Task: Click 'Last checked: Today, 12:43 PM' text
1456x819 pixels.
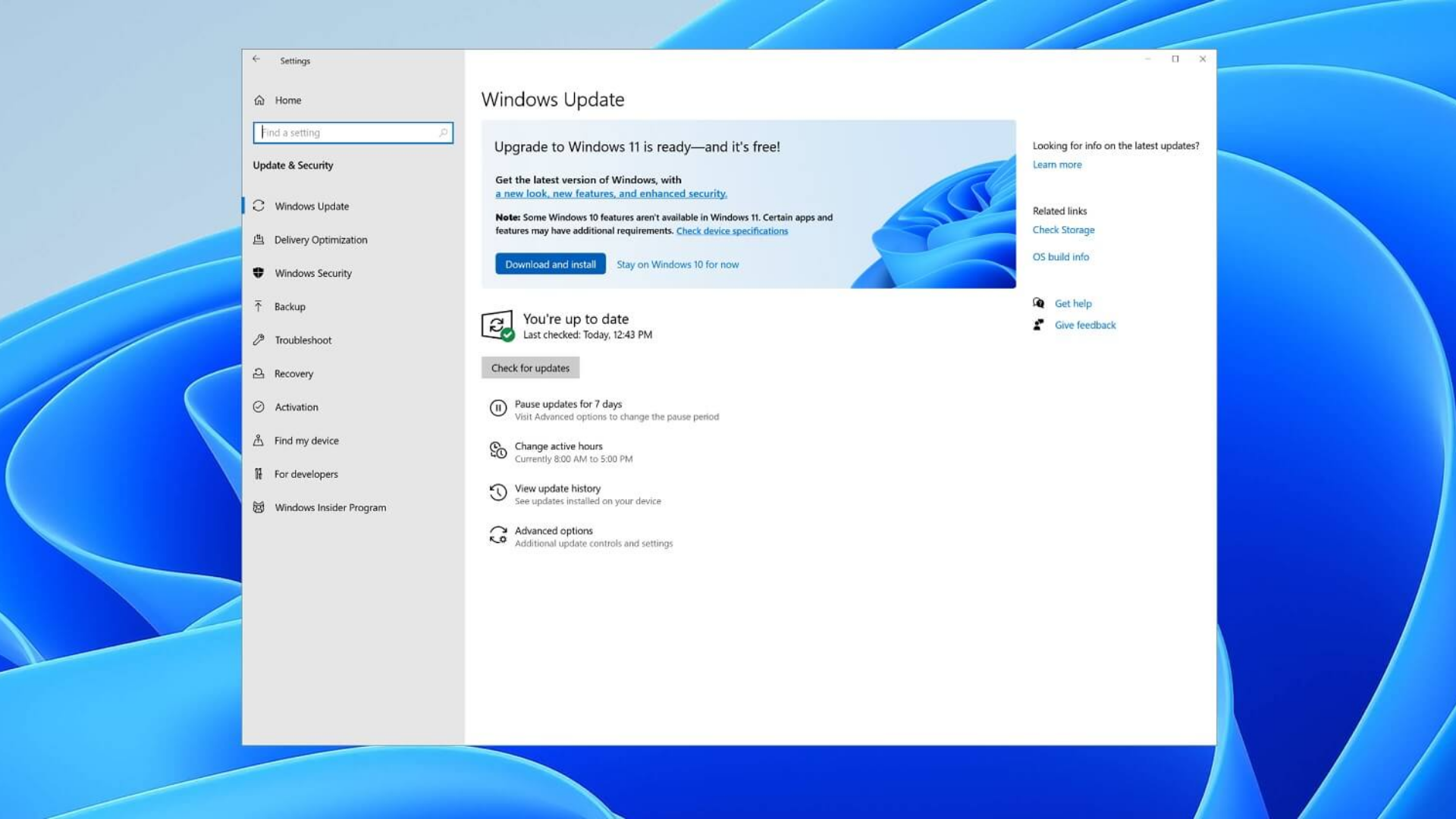Action: (588, 334)
